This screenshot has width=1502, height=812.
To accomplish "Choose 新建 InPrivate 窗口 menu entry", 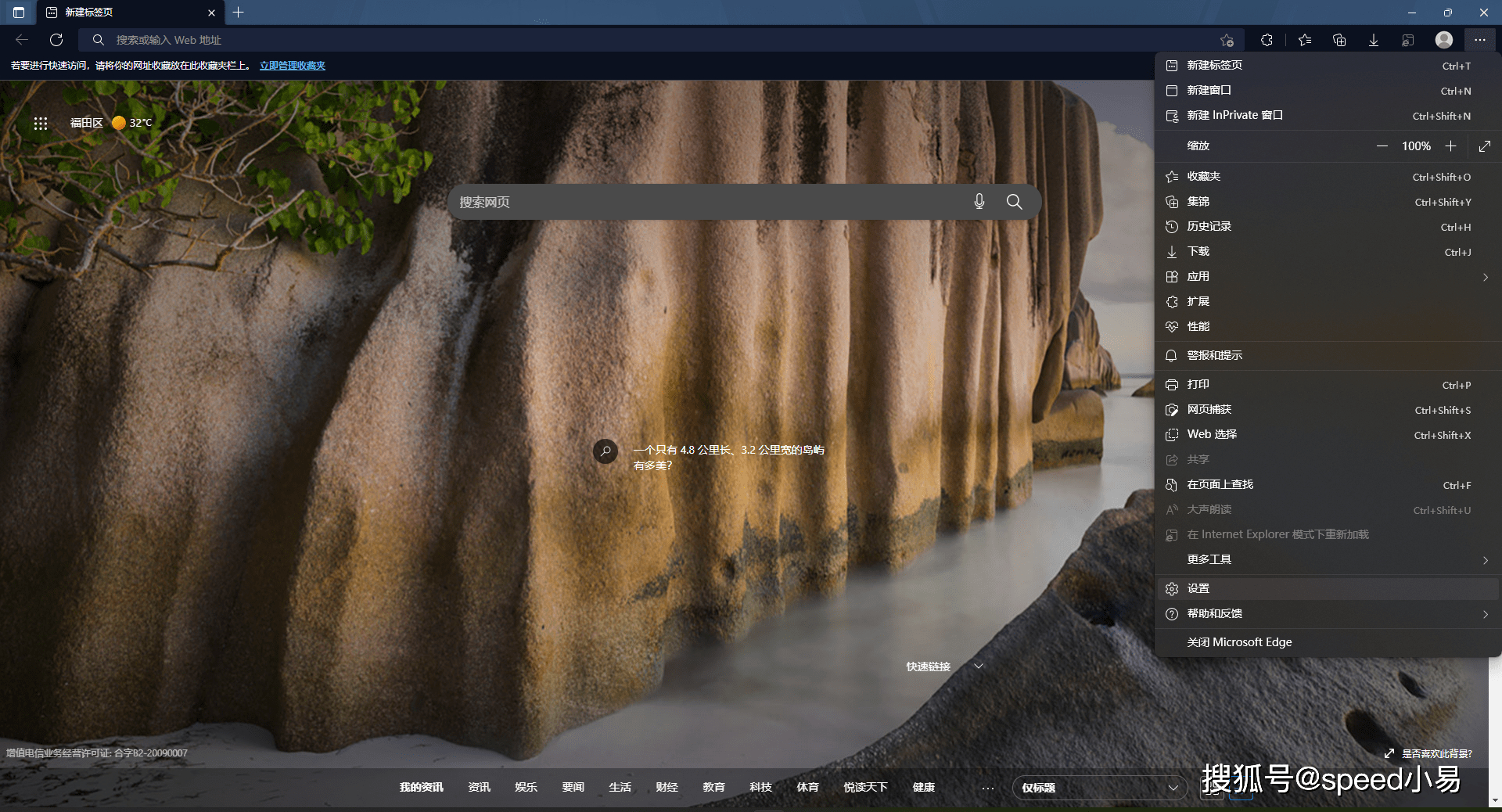I will (1234, 116).
